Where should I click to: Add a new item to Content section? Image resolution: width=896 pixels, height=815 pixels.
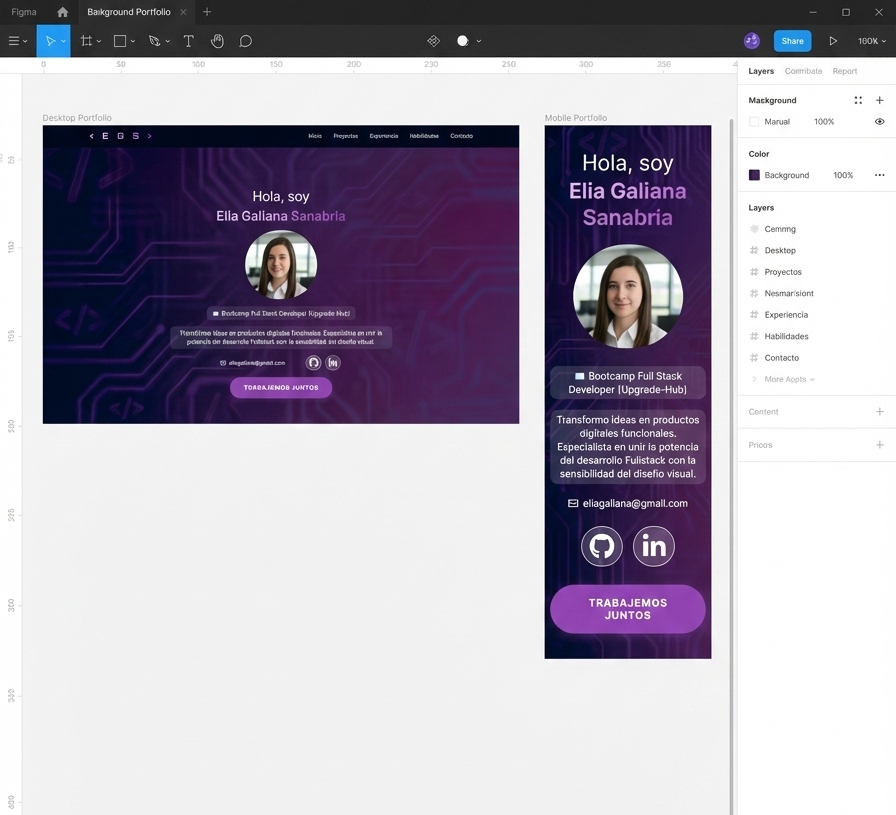(879, 412)
